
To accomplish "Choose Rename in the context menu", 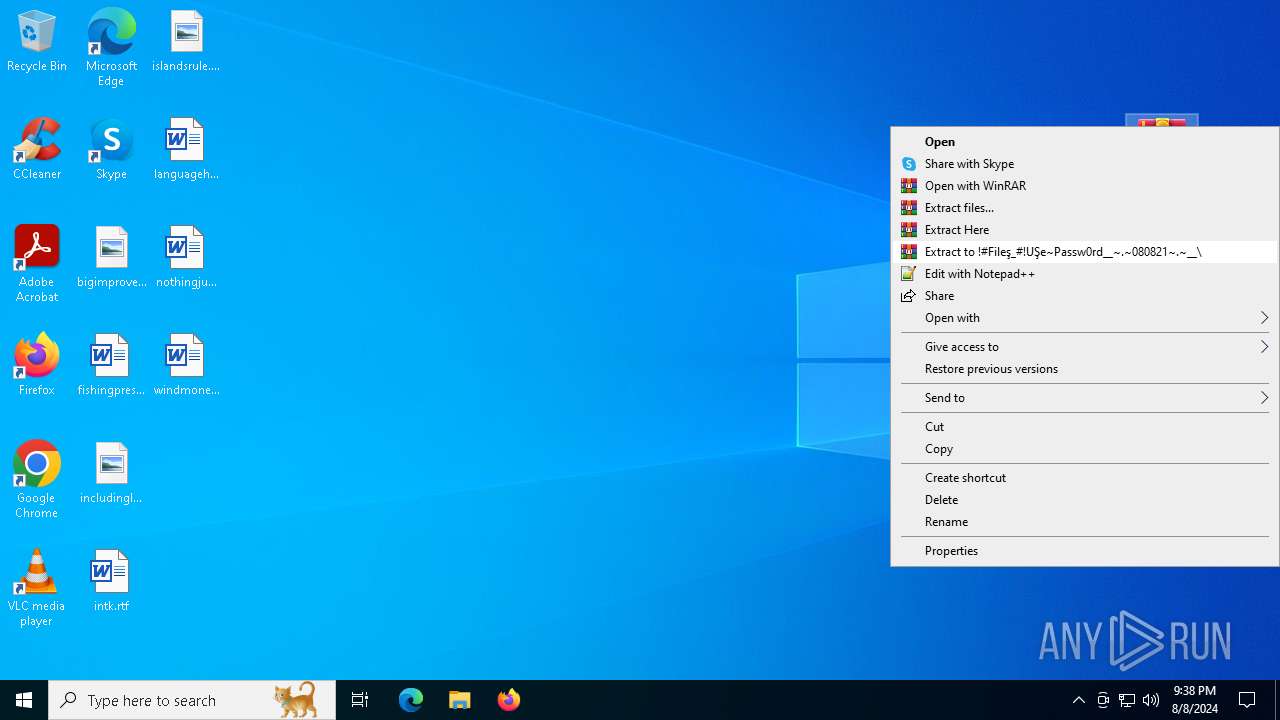I will coord(1085,522).
